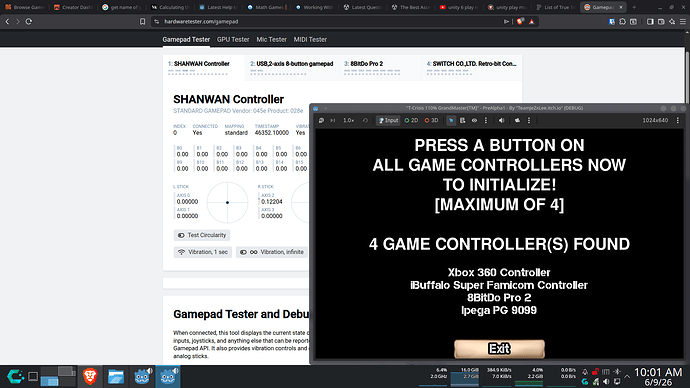Switch to the unity 6 play browser tab
Viewport: 690px width, 388px height.
click(460, 7)
